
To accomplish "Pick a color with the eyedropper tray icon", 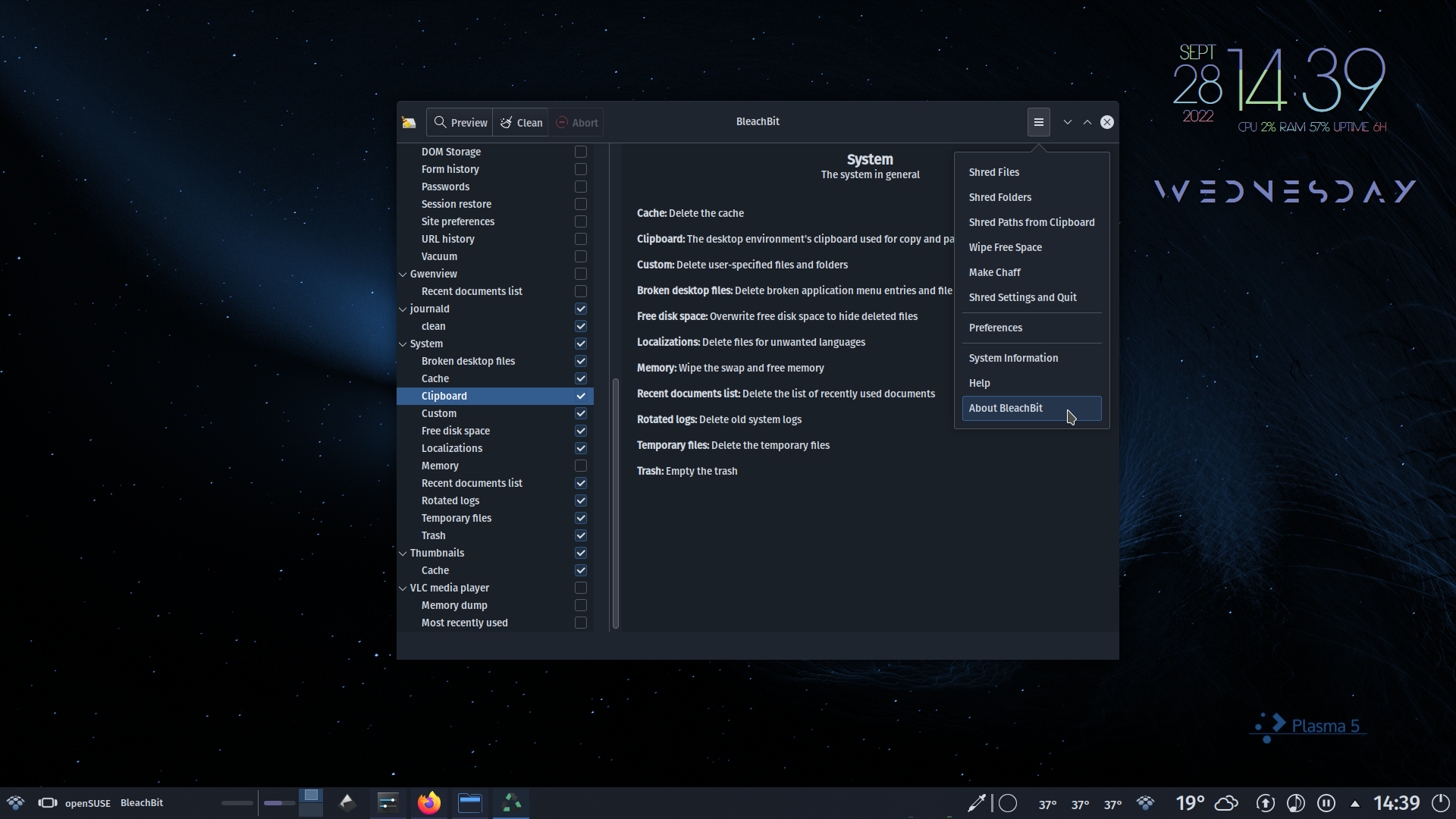I will pyautogui.click(x=977, y=803).
